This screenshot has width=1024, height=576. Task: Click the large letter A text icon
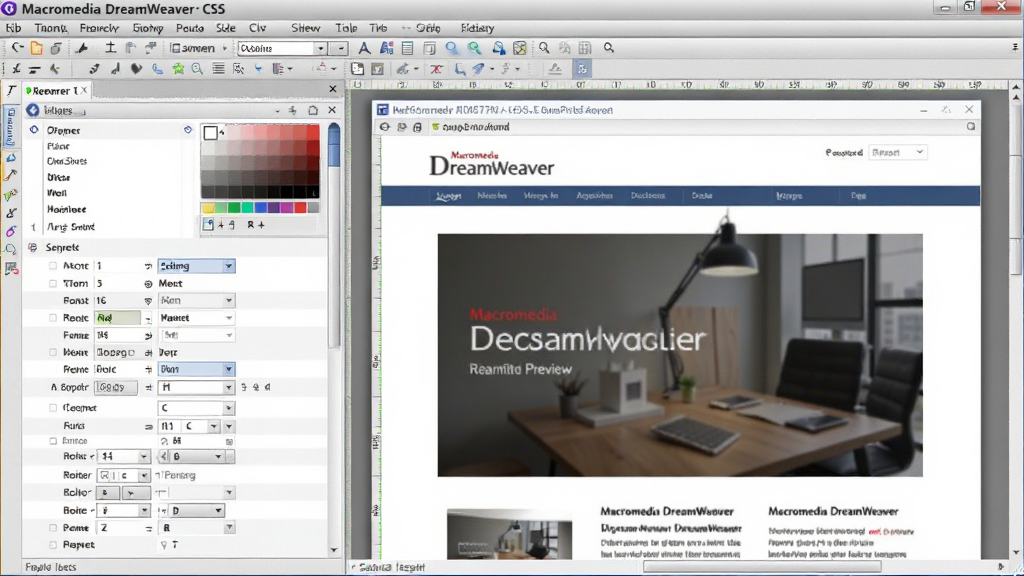click(364, 48)
